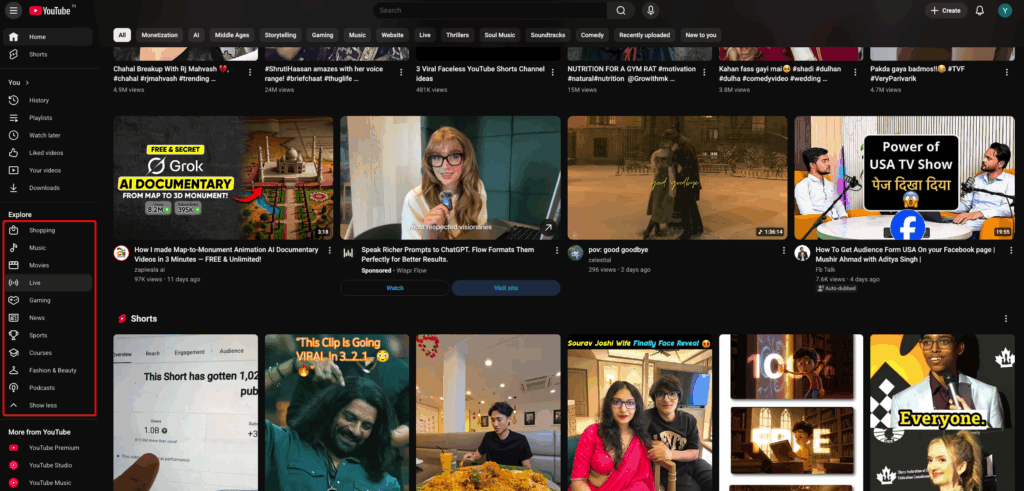This screenshot has height=491, width=1024.
Task: Click the search magnifier button
Action: [620, 10]
